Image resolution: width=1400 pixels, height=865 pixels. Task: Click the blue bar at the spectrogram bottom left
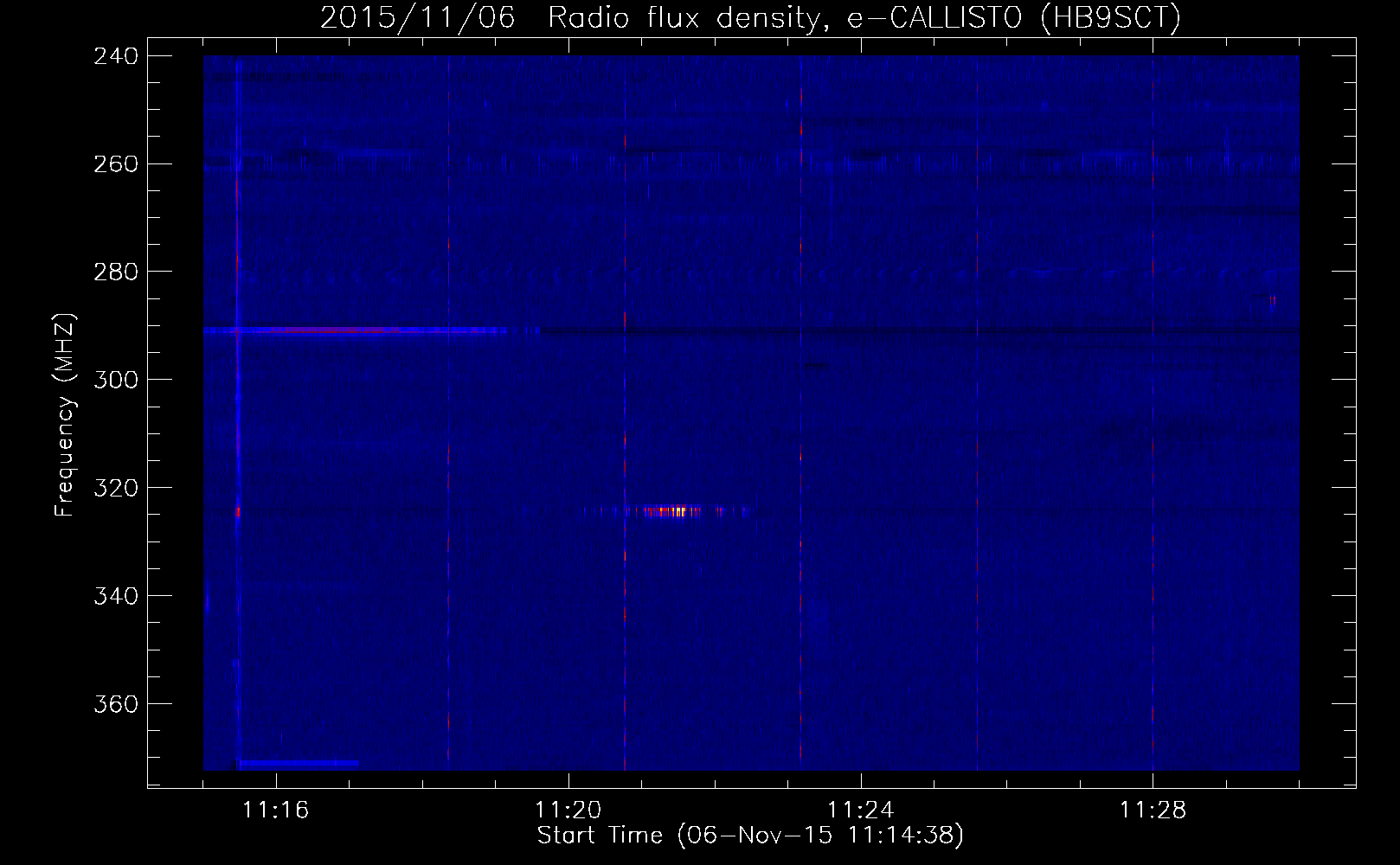pyautogui.click(x=299, y=764)
